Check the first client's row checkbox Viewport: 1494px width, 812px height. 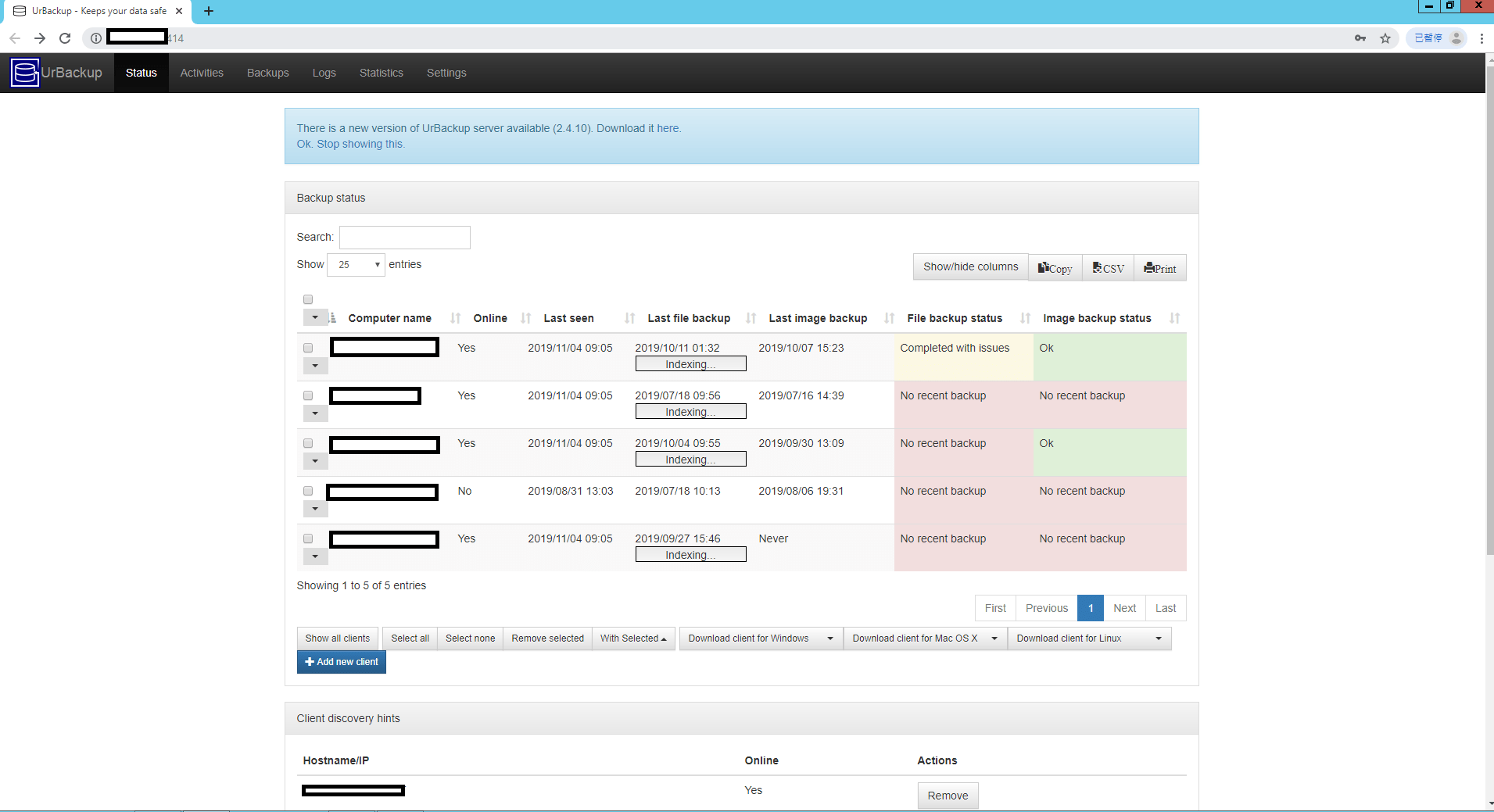[x=307, y=347]
